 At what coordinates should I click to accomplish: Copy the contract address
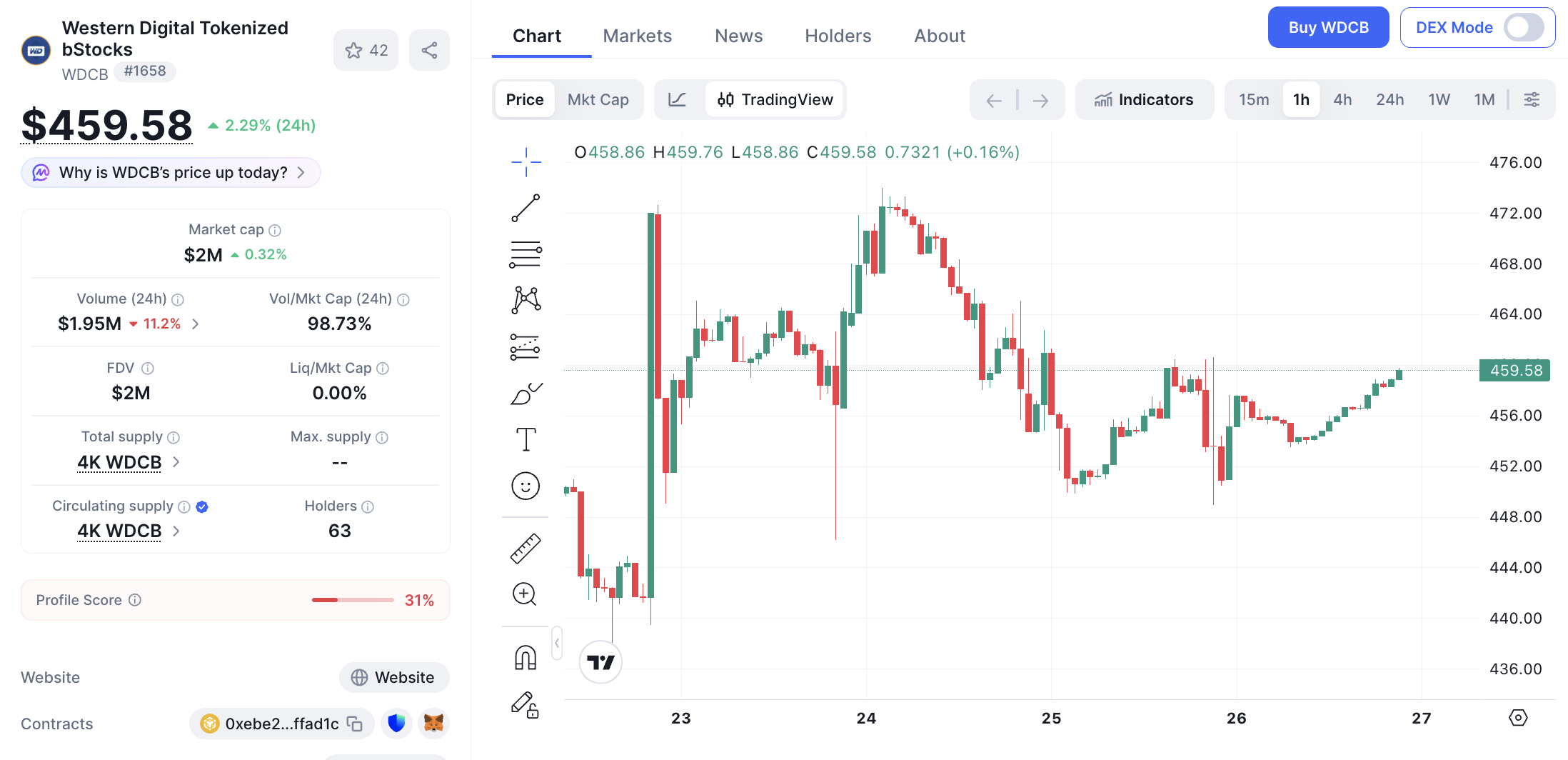tap(355, 724)
